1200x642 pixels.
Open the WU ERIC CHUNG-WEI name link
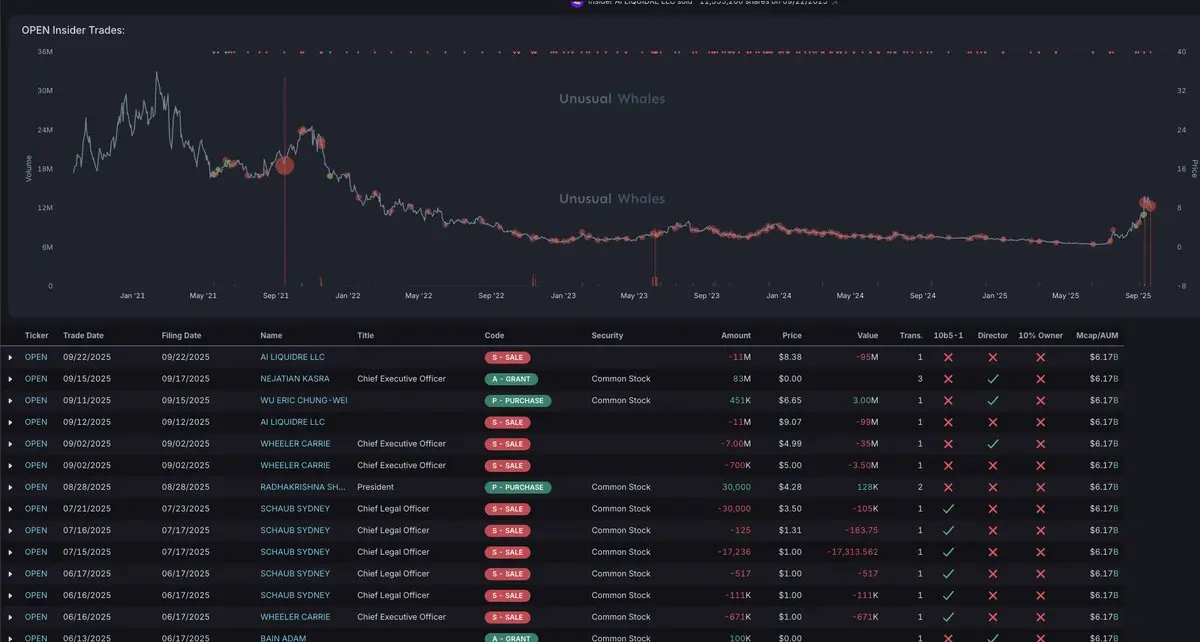click(304, 400)
